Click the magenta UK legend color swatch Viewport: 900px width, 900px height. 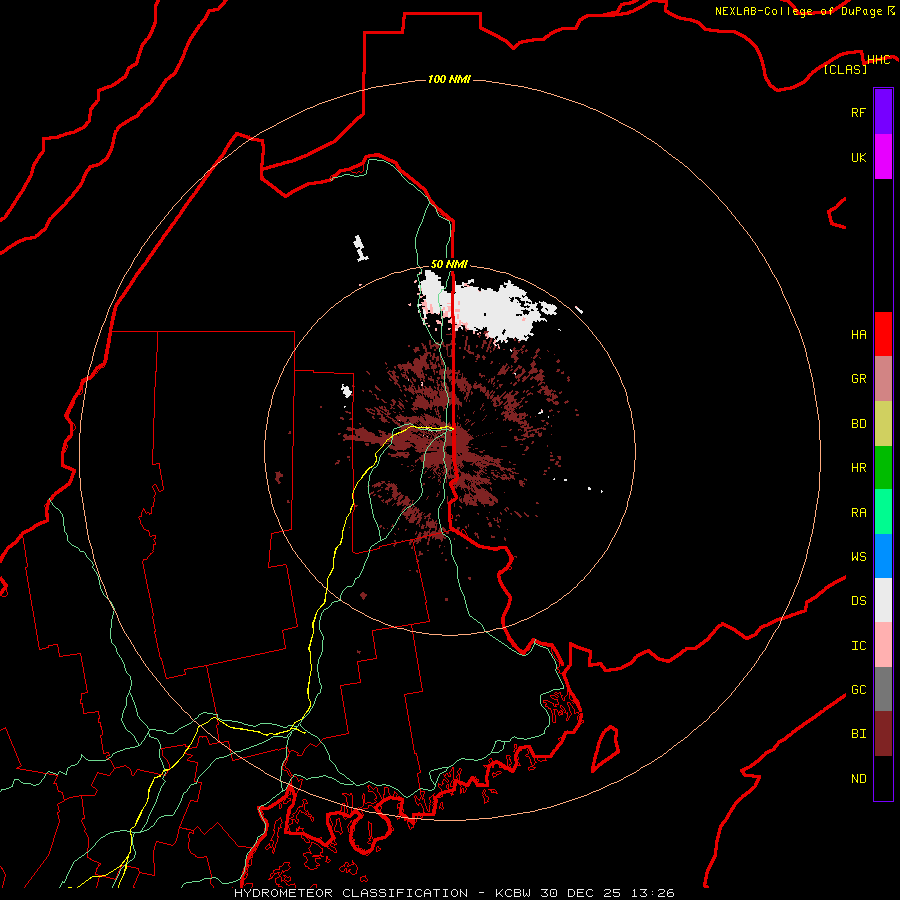click(883, 157)
